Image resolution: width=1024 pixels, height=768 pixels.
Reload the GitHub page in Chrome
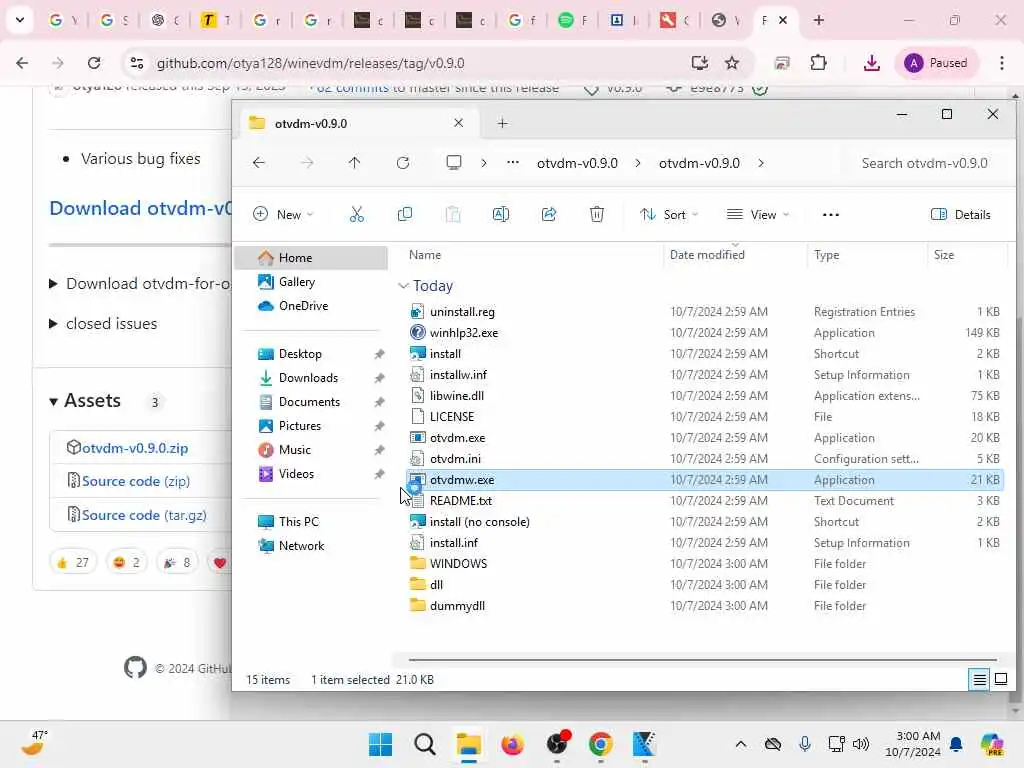tap(94, 63)
